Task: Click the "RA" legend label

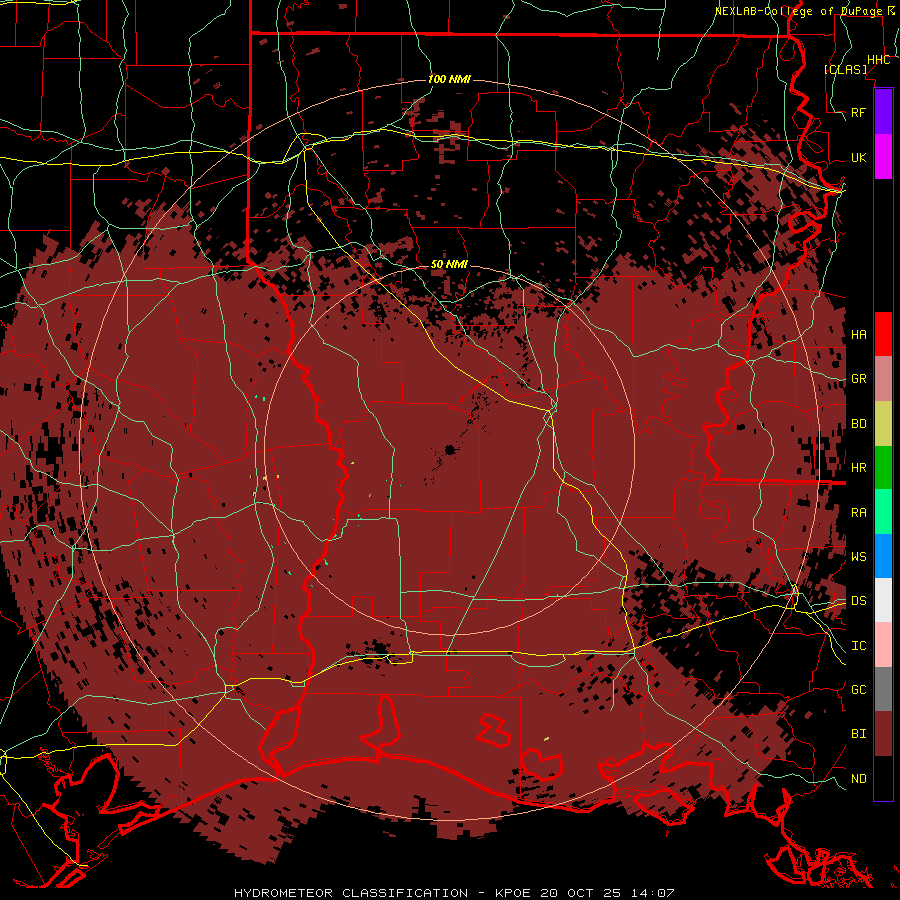Action: pyautogui.click(x=858, y=513)
